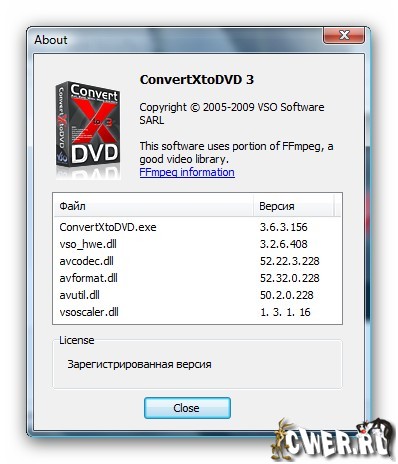Viewport: 398px width, 464px height.
Task: Open the FFmpeg information link
Action: [x=187, y=172]
